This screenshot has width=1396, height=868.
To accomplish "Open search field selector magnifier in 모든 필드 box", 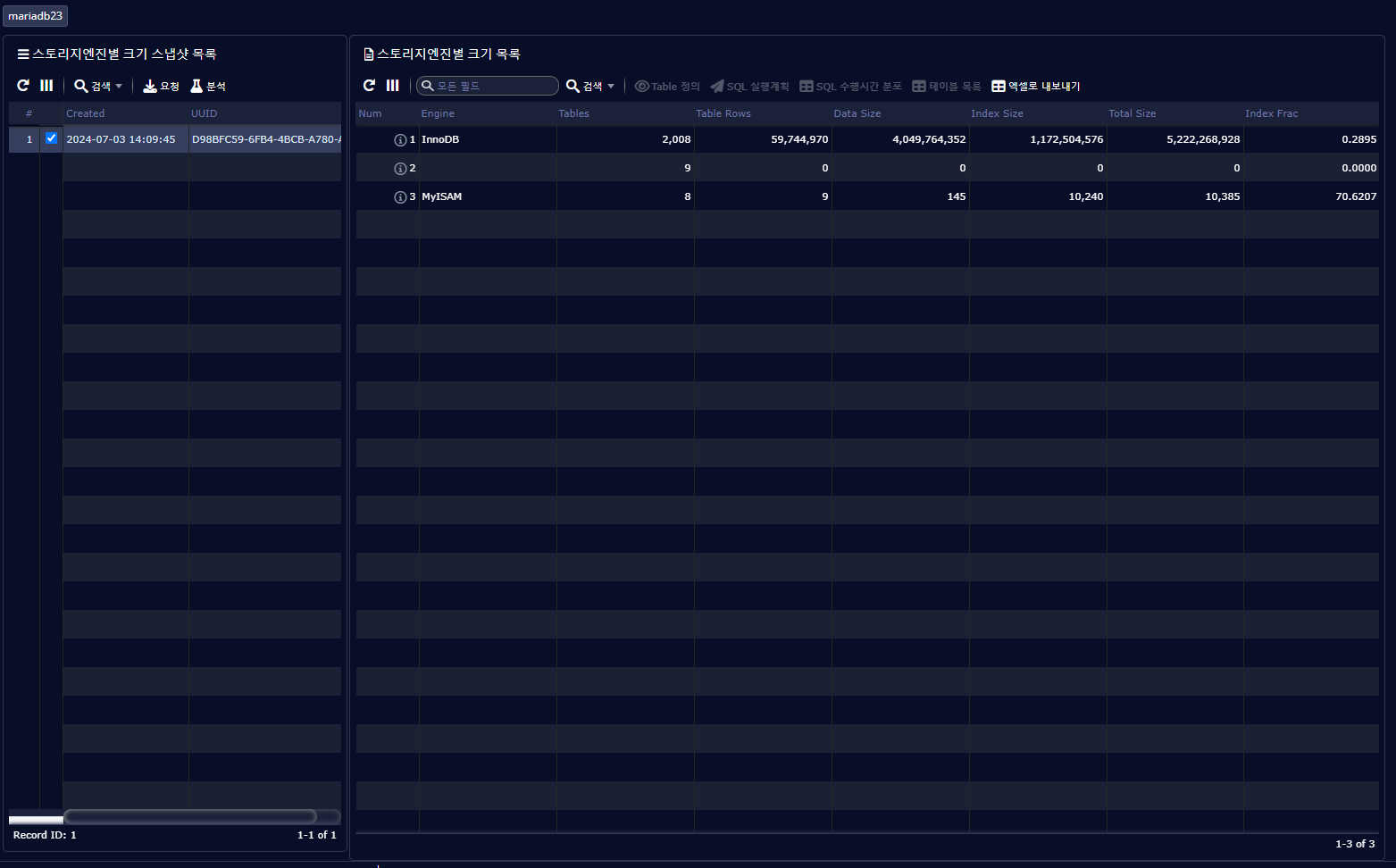I will coord(428,86).
